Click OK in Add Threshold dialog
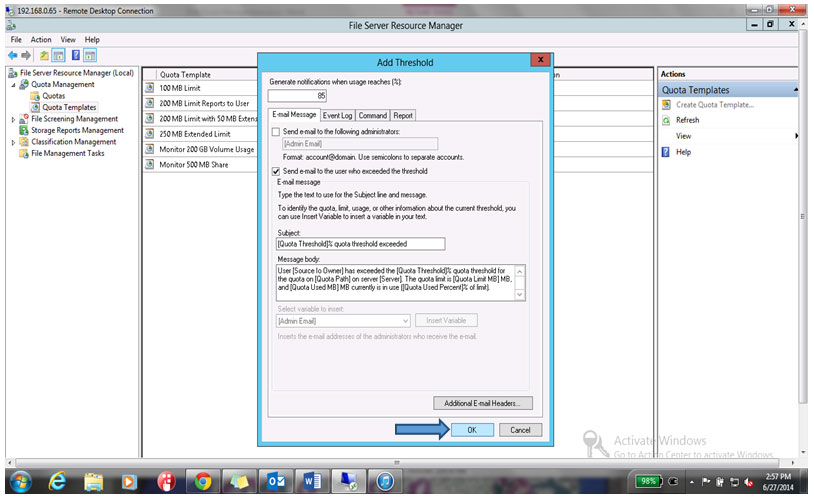This screenshot has height=498, width=814. click(x=472, y=430)
